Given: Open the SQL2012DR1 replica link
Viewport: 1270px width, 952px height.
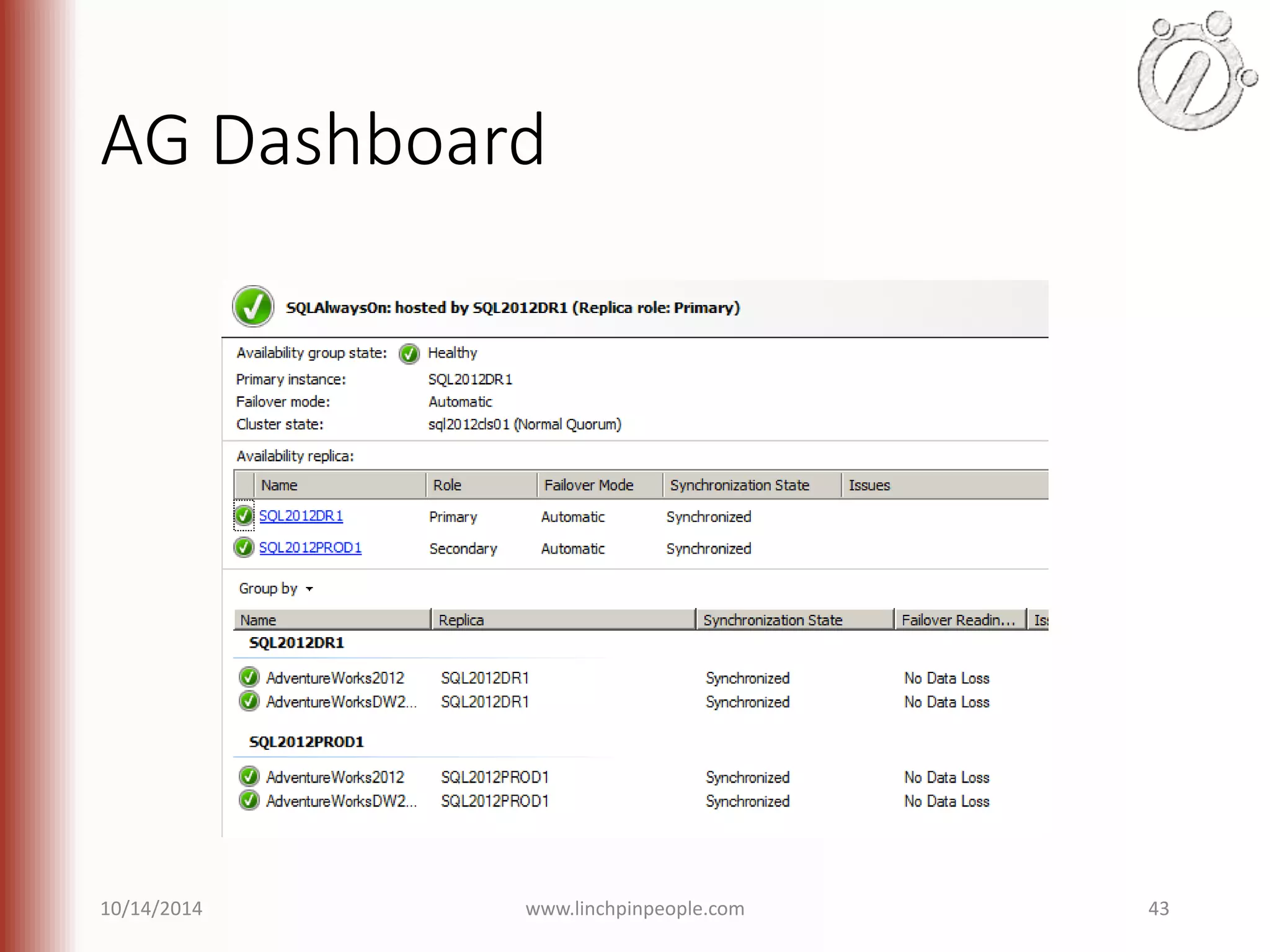Looking at the screenshot, I should pyautogui.click(x=301, y=516).
